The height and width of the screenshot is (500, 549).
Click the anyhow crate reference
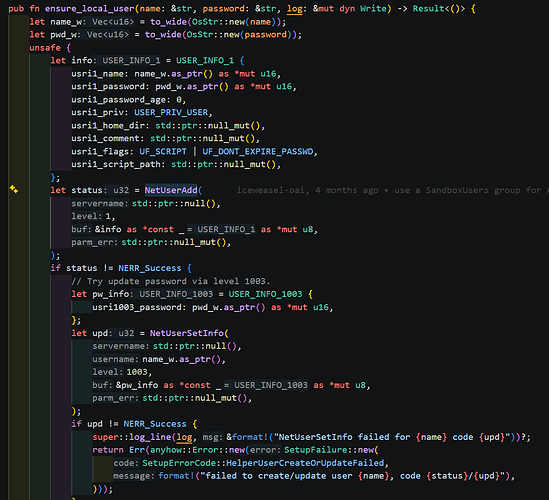tap(166, 450)
